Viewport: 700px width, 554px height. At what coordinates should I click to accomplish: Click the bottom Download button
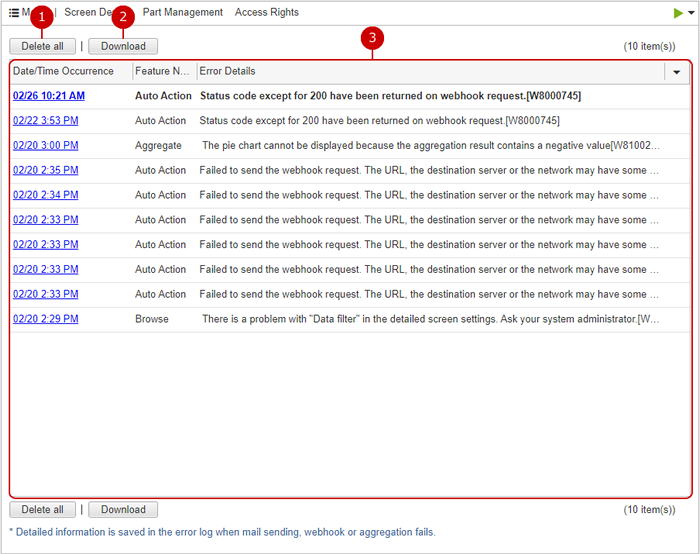coord(123,509)
